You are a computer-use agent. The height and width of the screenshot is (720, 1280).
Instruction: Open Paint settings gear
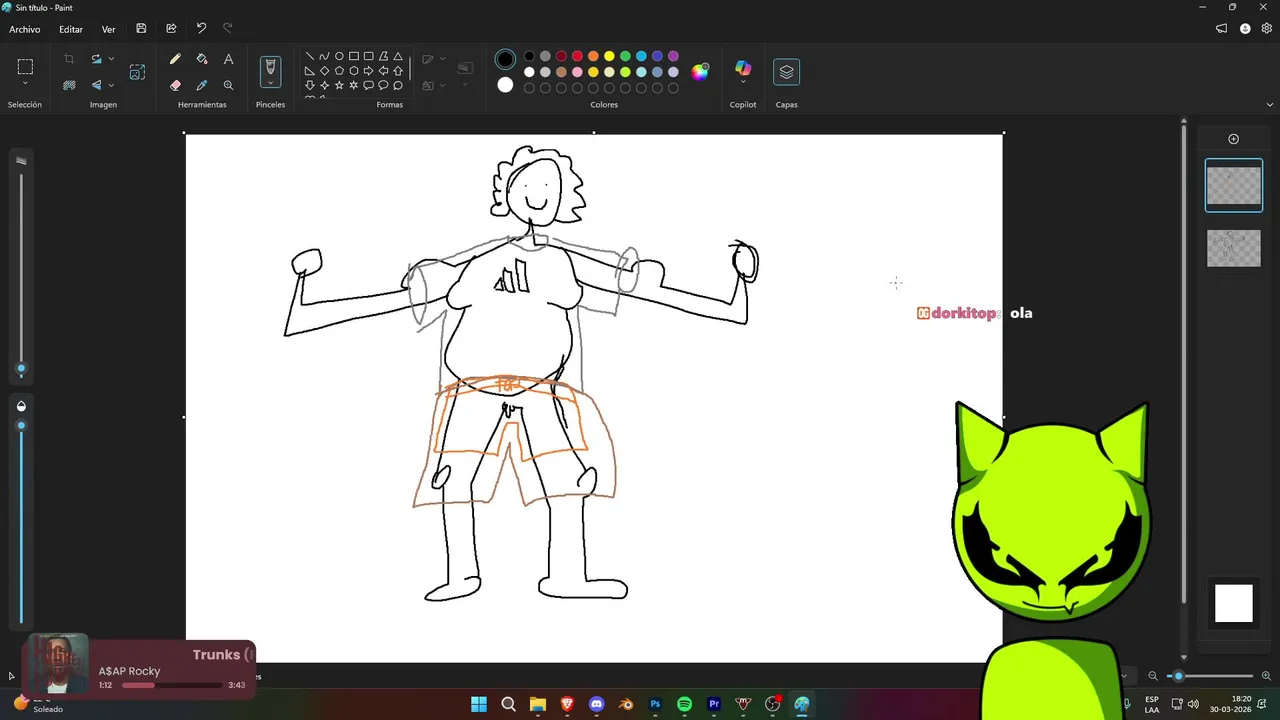1266,29
